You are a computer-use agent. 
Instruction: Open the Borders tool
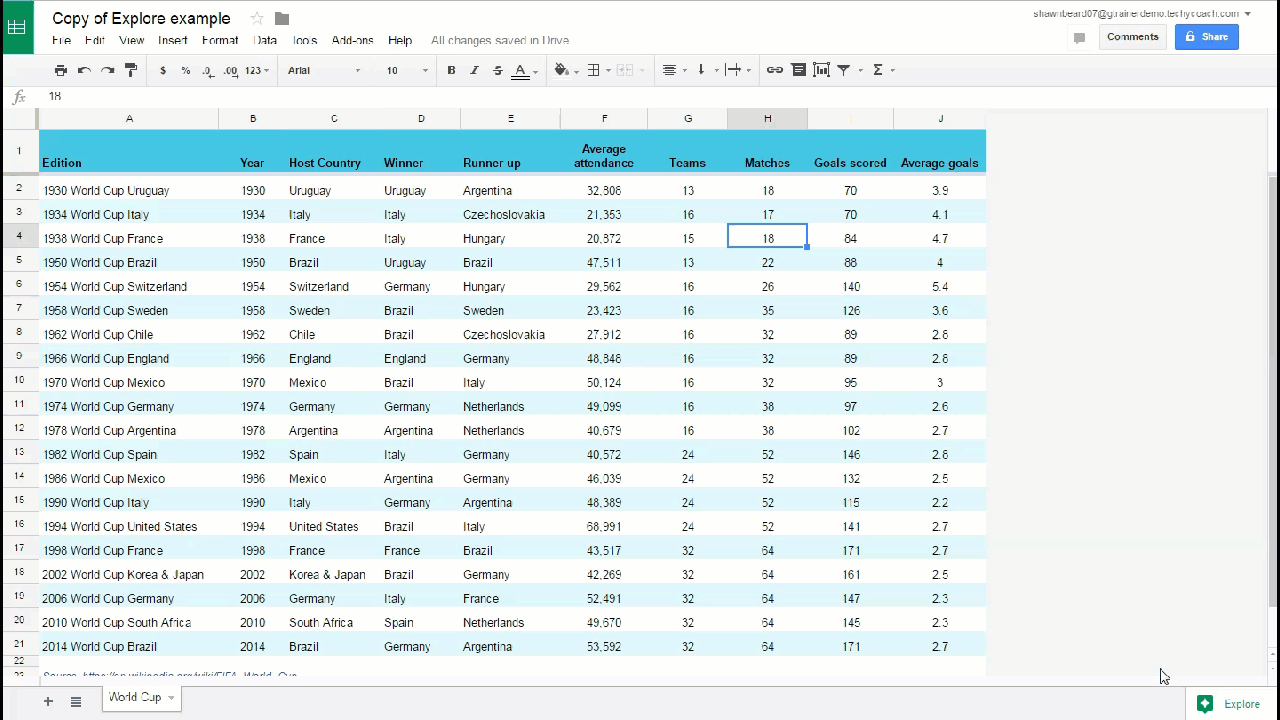pyautogui.click(x=593, y=70)
